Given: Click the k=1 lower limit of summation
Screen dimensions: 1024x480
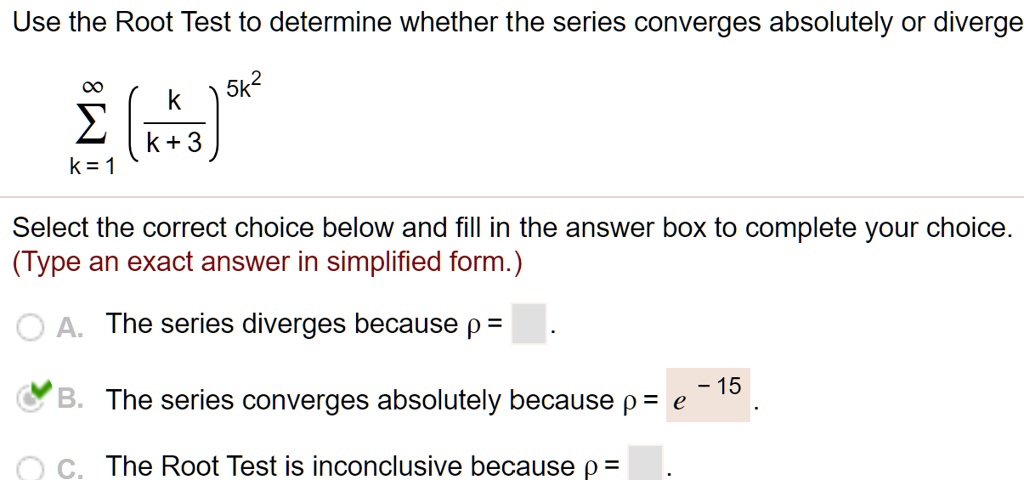Looking at the screenshot, I should [x=92, y=168].
